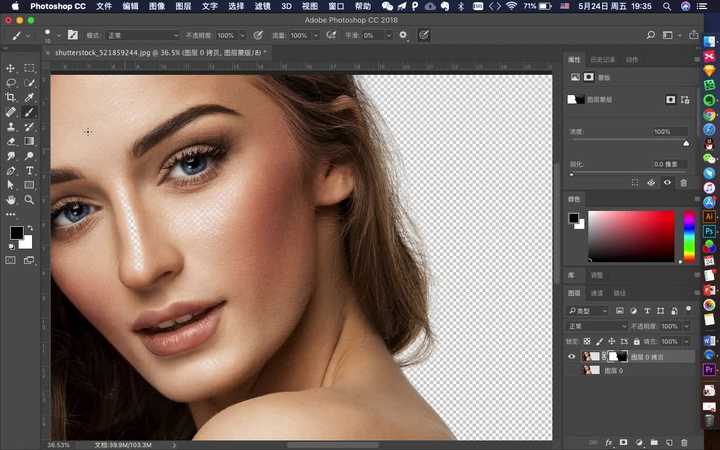Open the 图像 menu
Image resolution: width=720 pixels, height=450 pixels.
[x=157, y=6]
